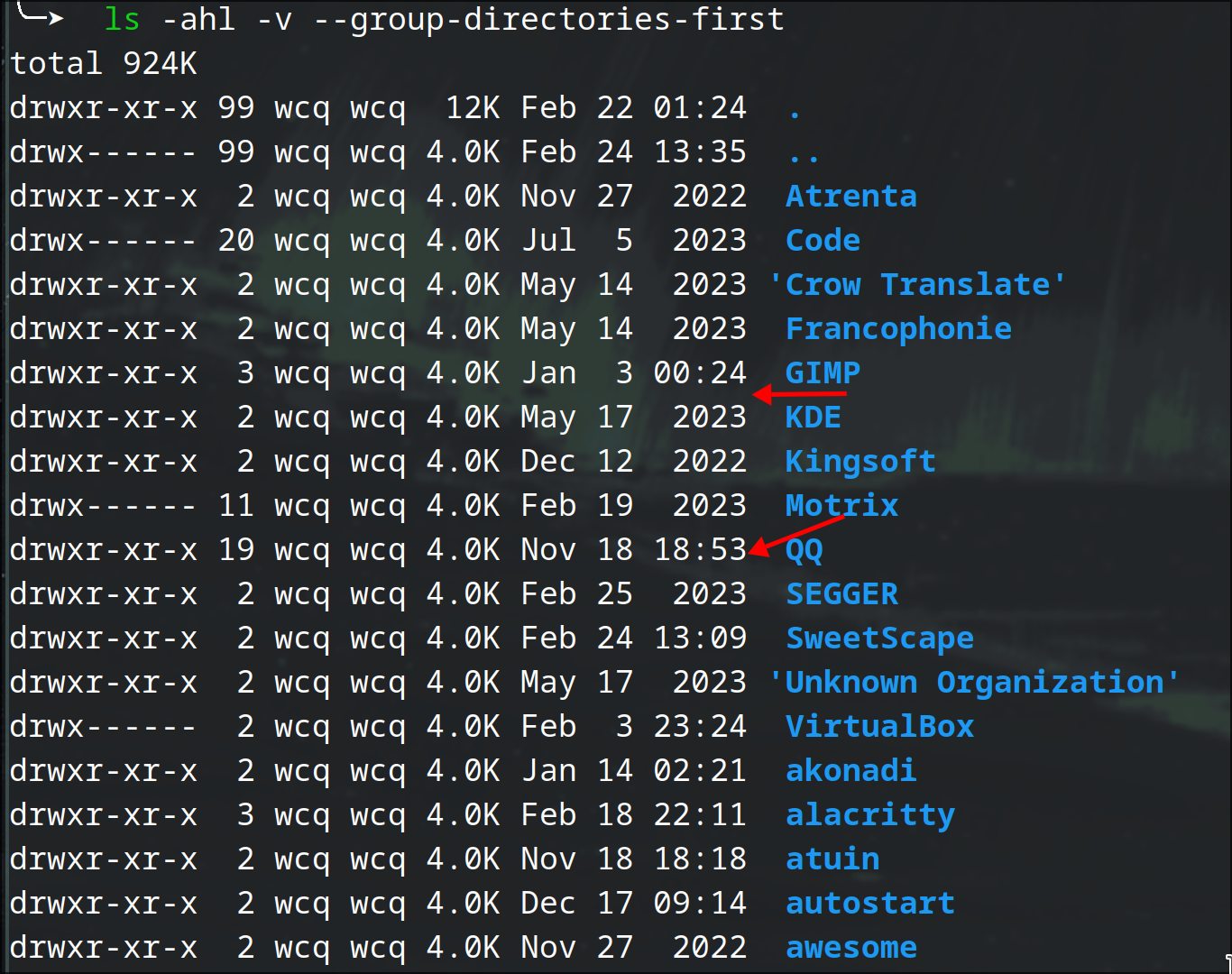This screenshot has width=1232, height=974.
Task: Click the '22:11' time in the alacritty row
Action: point(700,814)
